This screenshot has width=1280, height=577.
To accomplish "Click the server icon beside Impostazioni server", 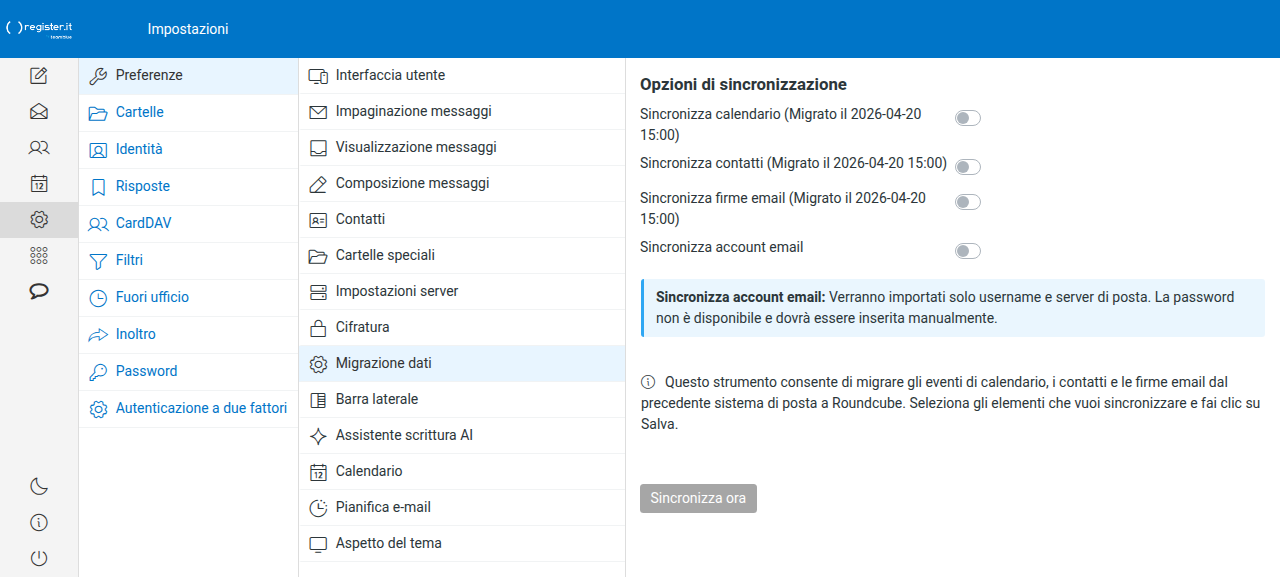I will point(318,291).
